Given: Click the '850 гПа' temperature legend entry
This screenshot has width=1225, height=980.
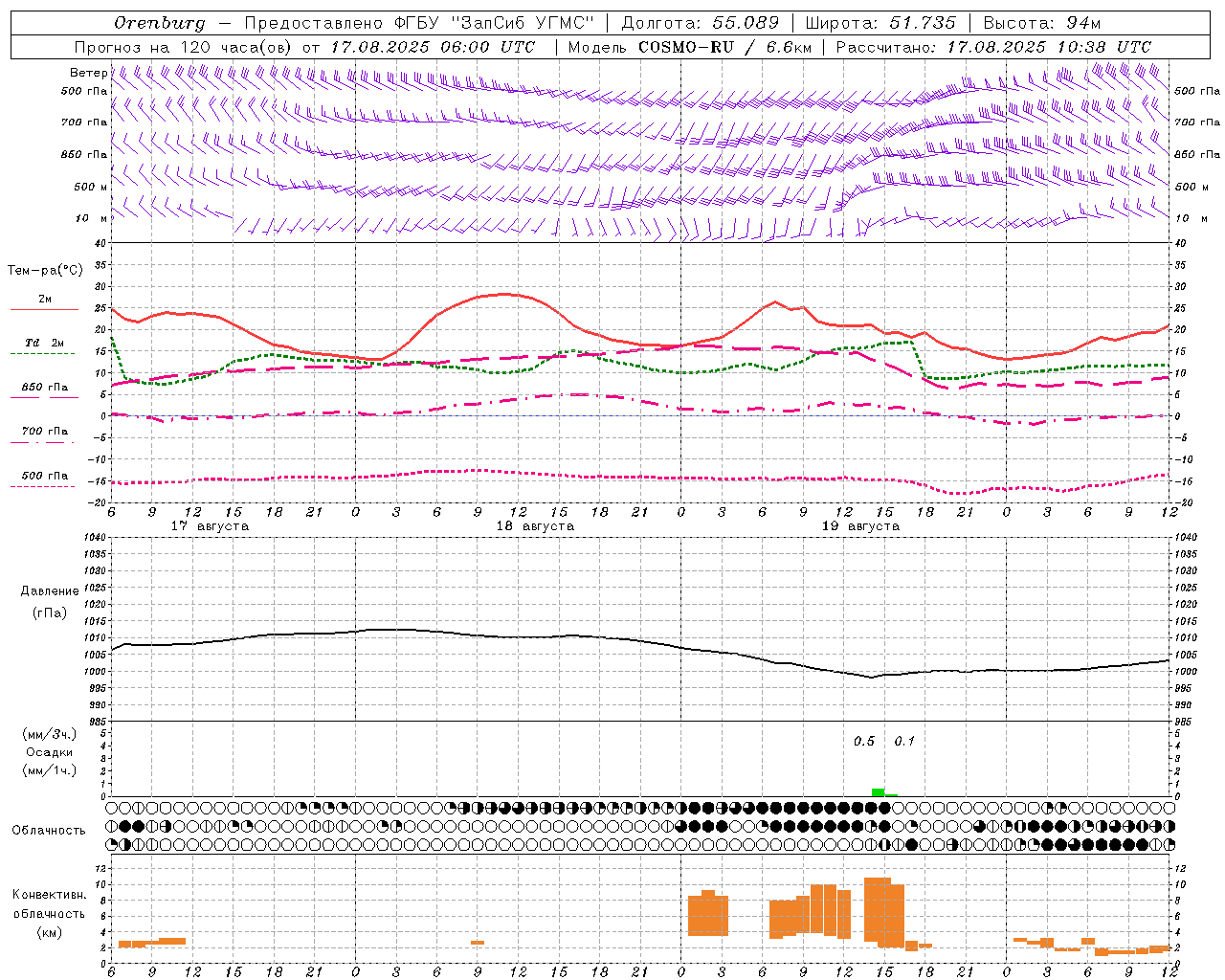Looking at the screenshot, I should 45,388.
